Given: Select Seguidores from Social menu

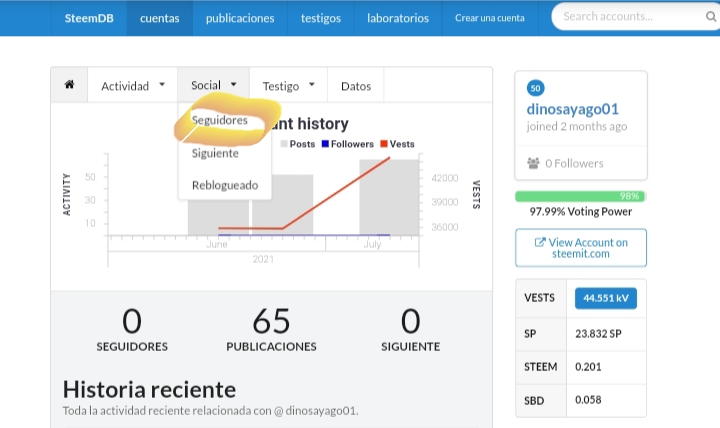Looking at the screenshot, I should tap(219, 120).
